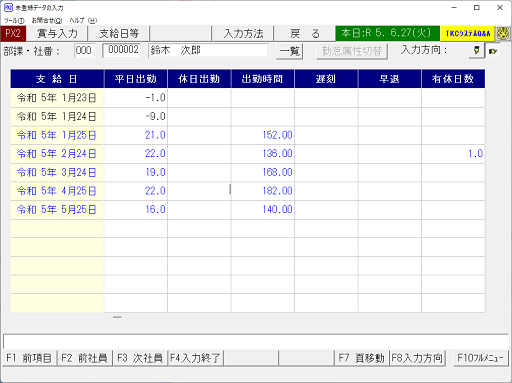This screenshot has height=383, width=512.
Task: Click the 戻る button
Action: pyautogui.click(x=305, y=33)
